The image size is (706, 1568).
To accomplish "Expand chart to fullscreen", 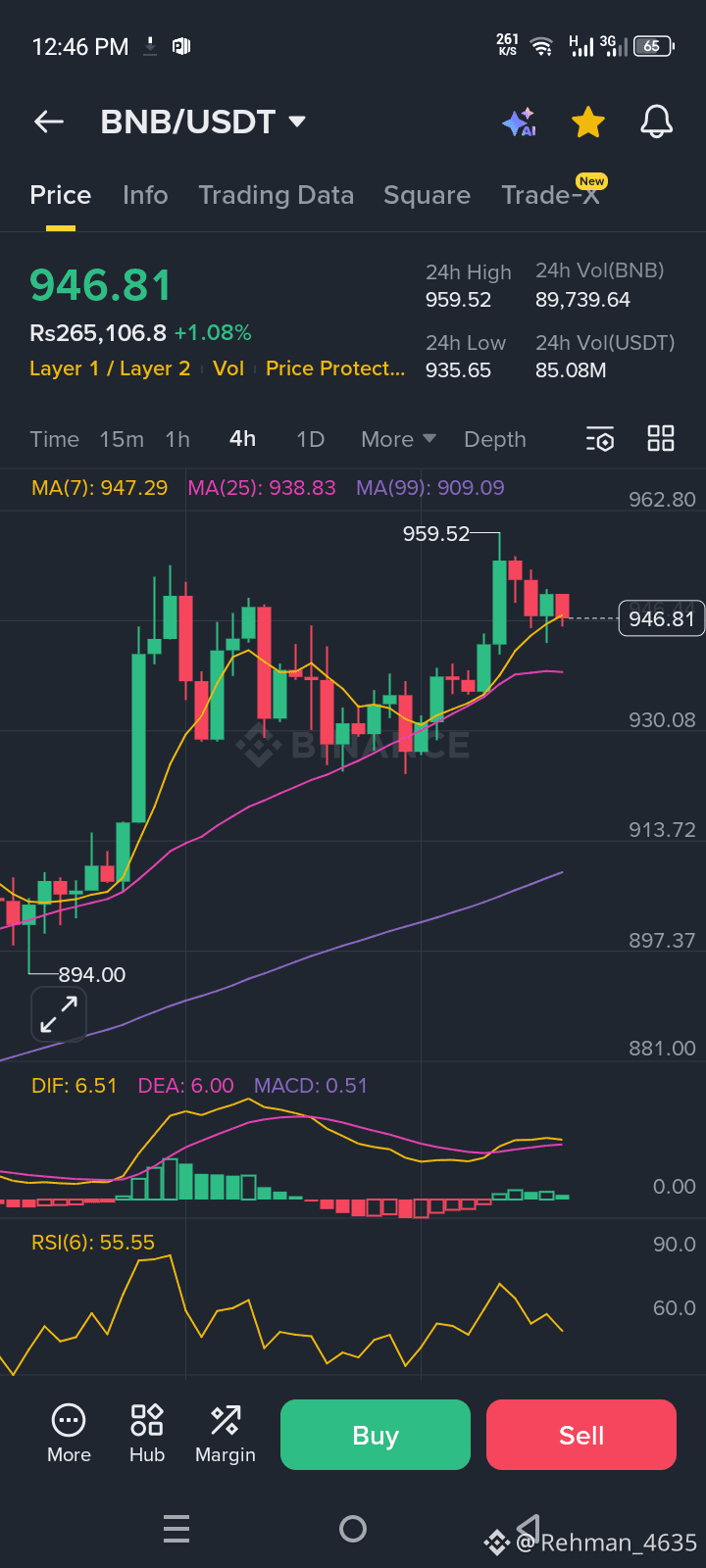I will (x=59, y=1014).
